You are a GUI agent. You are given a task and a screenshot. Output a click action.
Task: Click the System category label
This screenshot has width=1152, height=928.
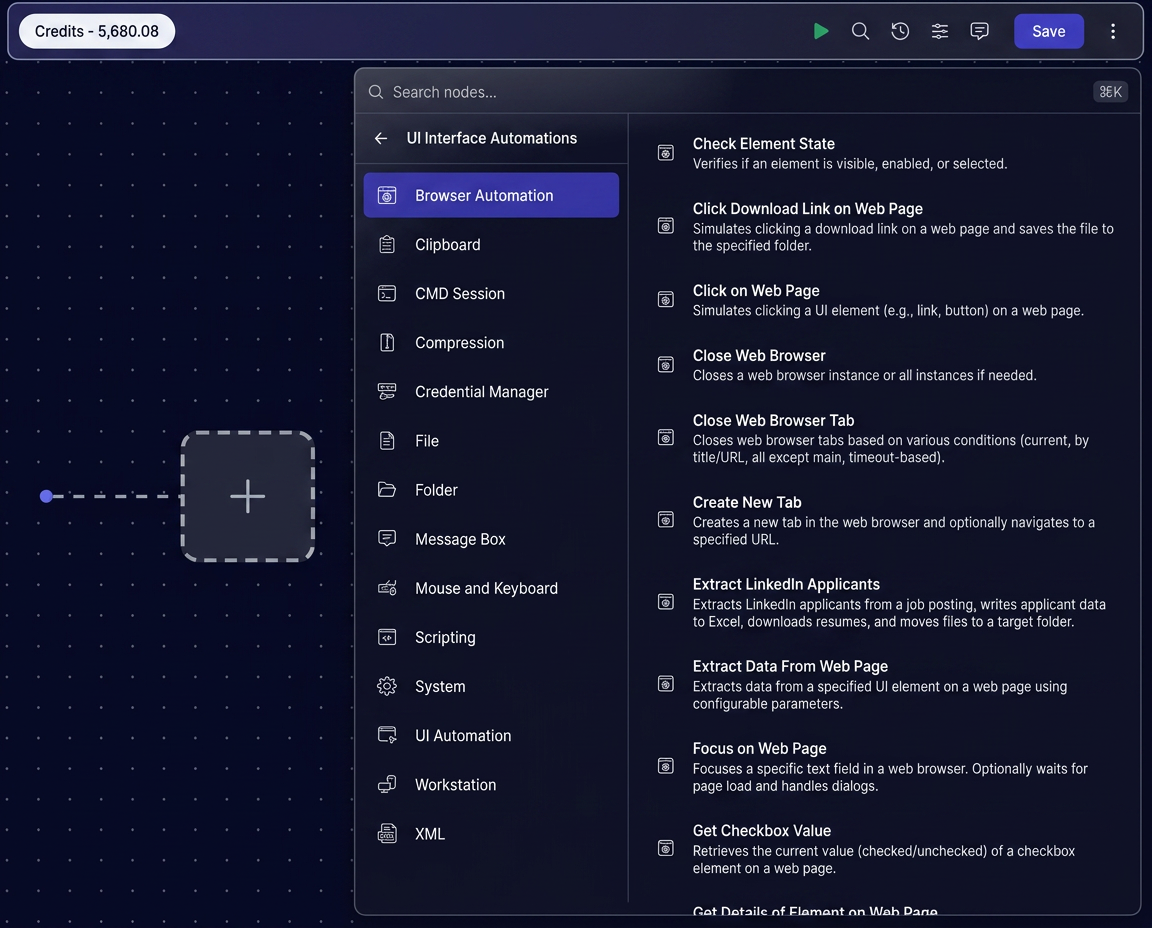(440, 686)
